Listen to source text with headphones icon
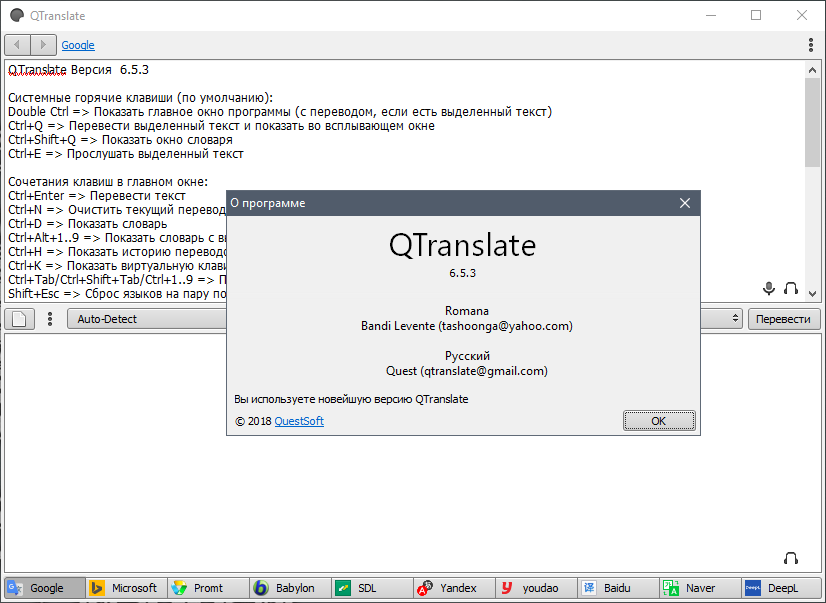 (791, 288)
